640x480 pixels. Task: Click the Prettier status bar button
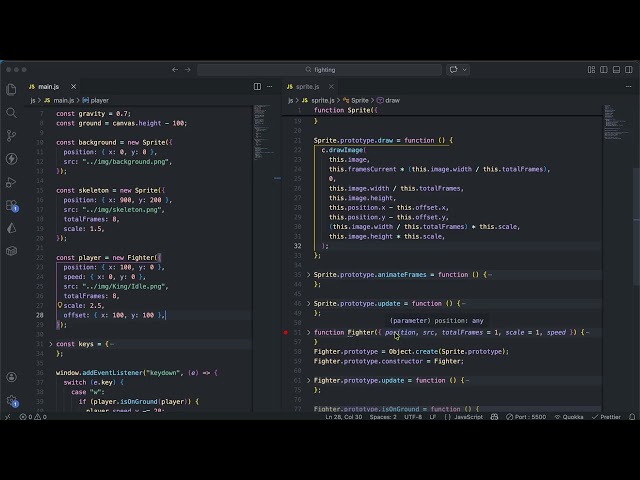click(607, 417)
